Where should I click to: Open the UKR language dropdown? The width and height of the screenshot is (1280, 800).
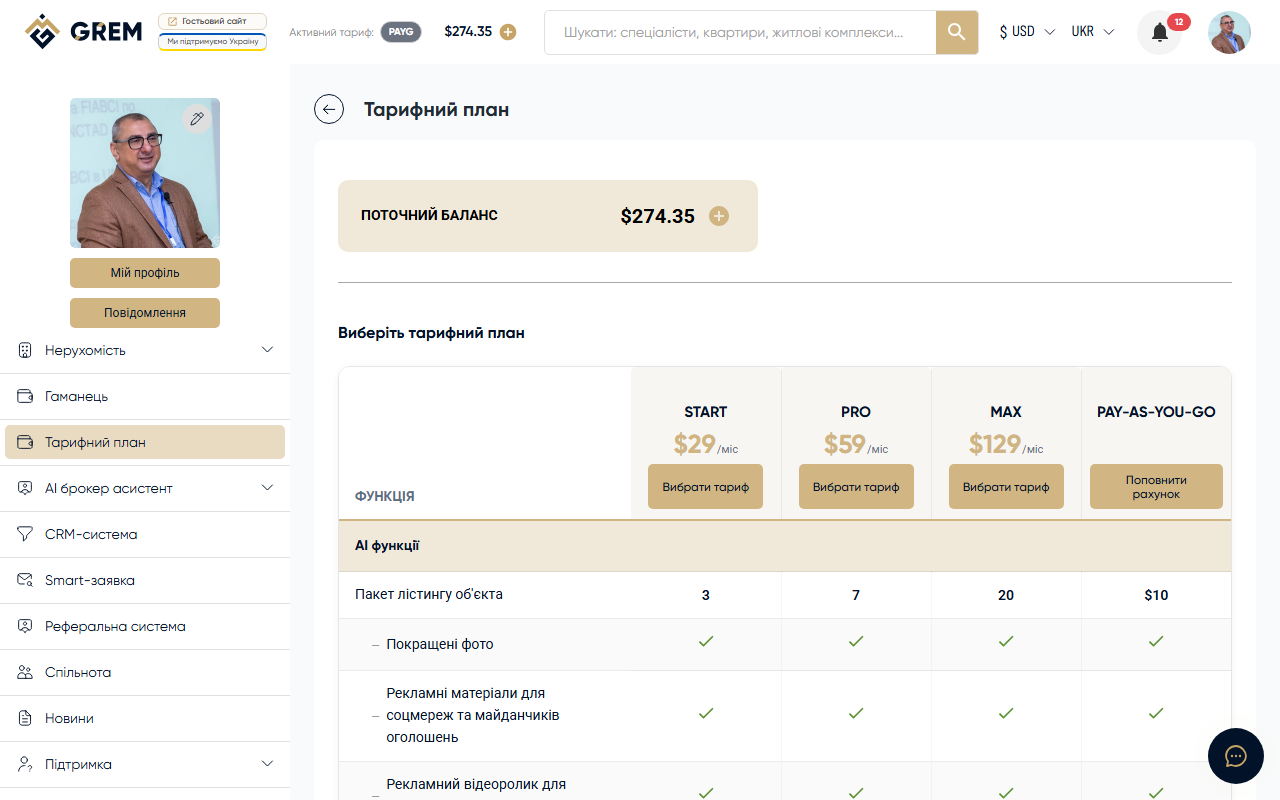point(1092,32)
